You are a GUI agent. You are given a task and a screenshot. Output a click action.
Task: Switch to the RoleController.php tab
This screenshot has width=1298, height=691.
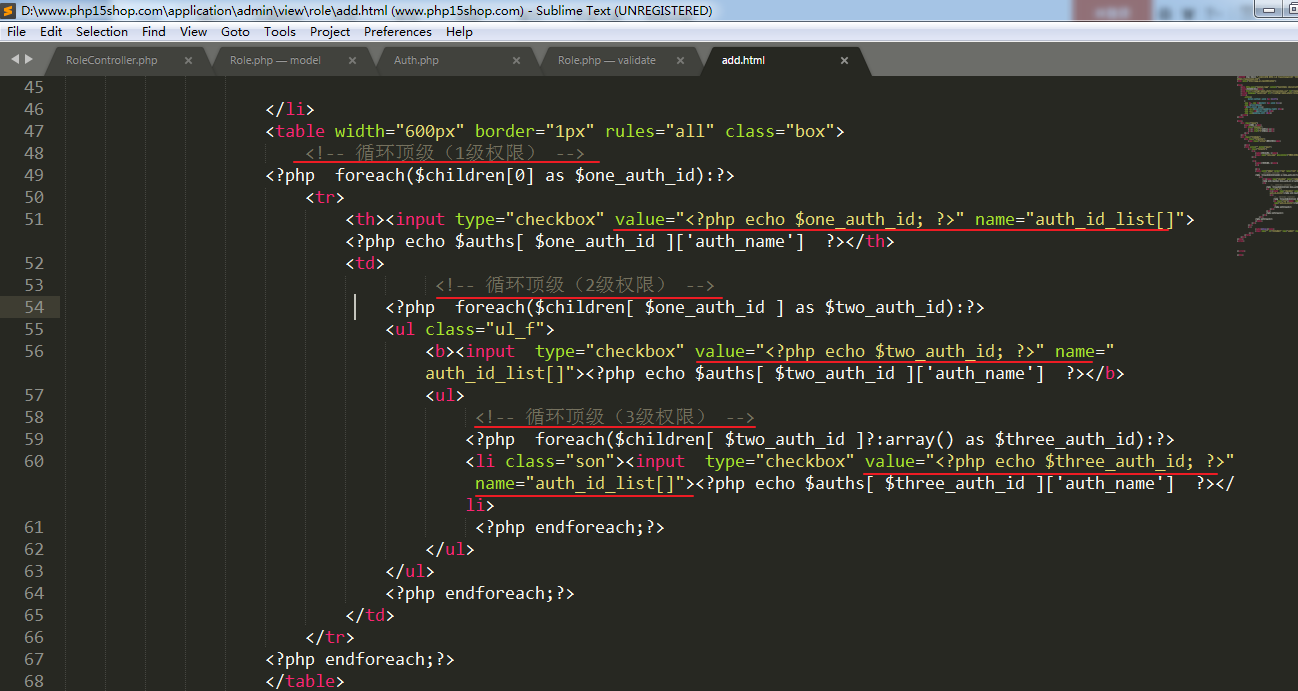point(112,60)
